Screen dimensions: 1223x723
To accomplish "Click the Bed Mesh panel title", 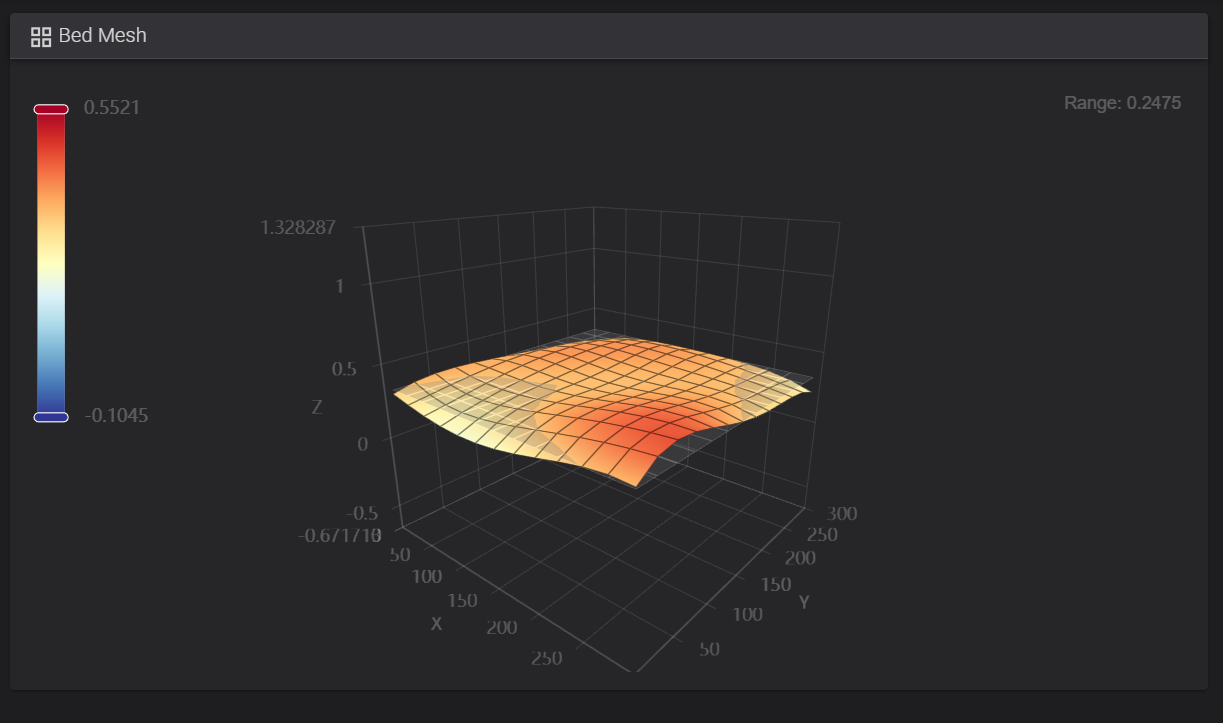I will click(102, 36).
